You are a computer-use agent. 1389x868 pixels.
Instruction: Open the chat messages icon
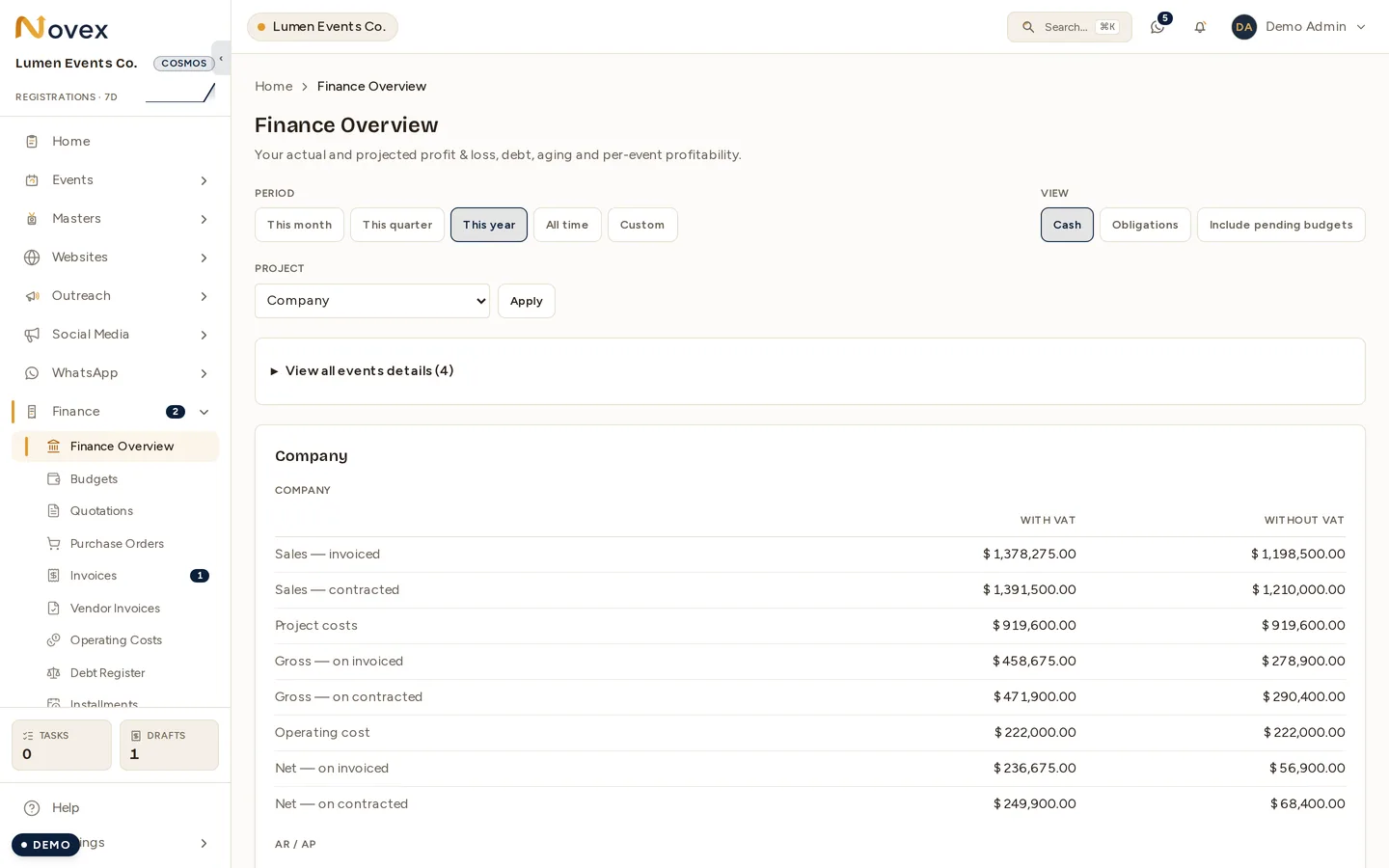point(1157,27)
